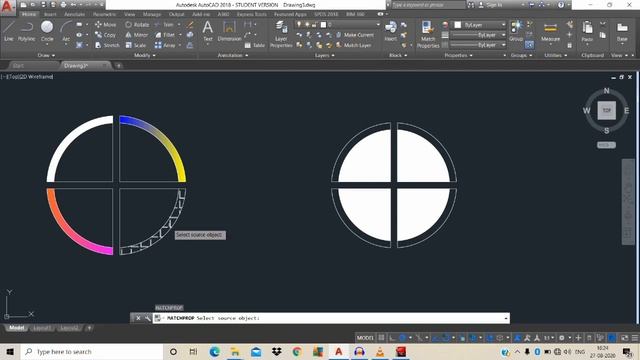Screen dimensions: 640x360
Task: Expand the Modify panel
Action: (144, 55)
